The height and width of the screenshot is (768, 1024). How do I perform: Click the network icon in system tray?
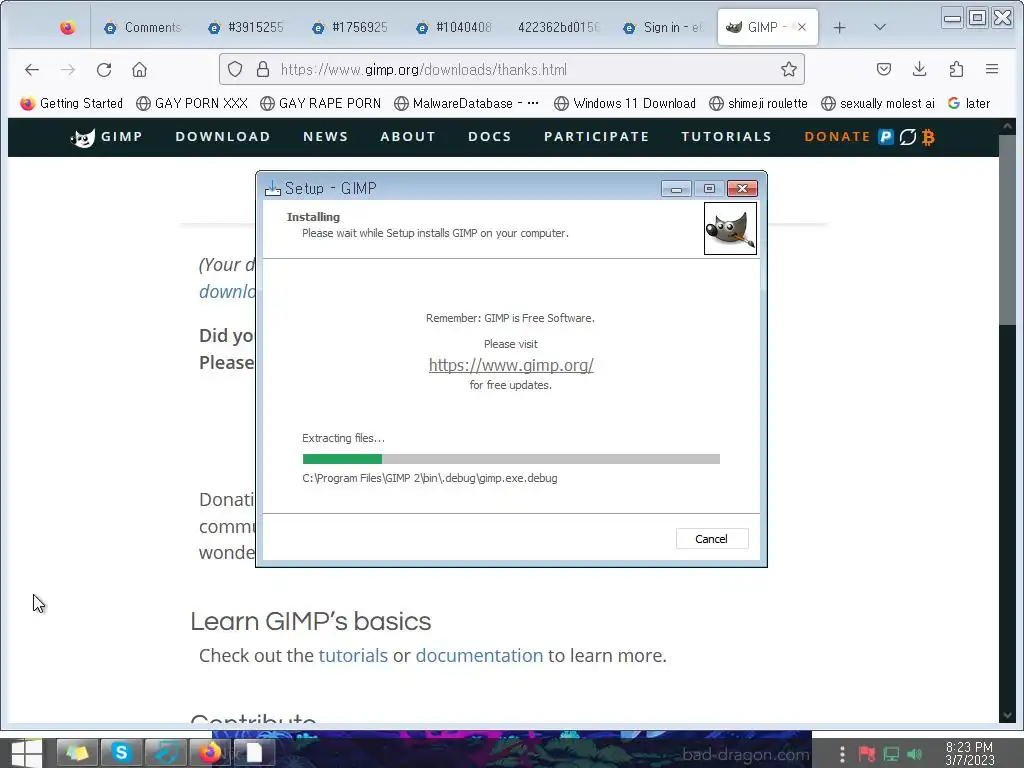(x=891, y=754)
